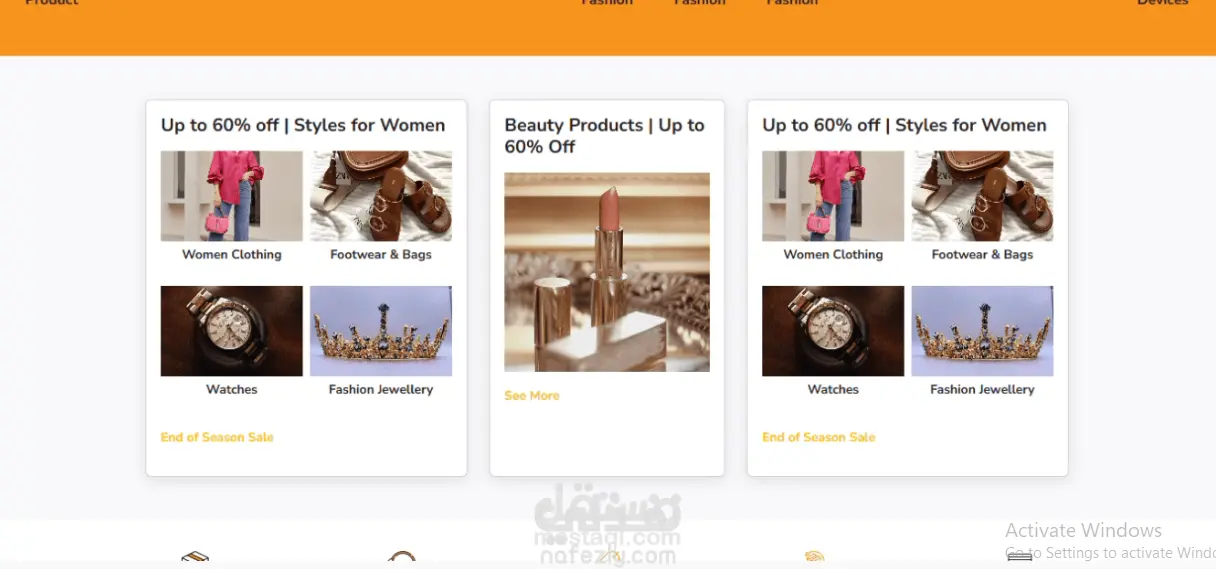This screenshot has height=569, width=1216.
Task: Click the Fashion Jewellery label in right card
Action: [982, 390]
